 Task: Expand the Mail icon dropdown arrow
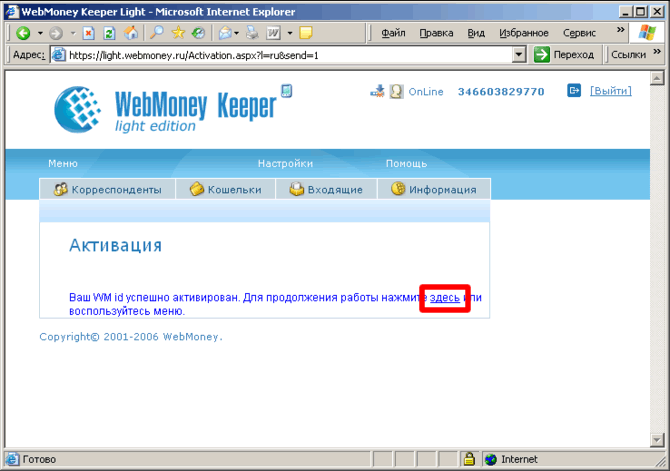pyautogui.click(x=237, y=33)
